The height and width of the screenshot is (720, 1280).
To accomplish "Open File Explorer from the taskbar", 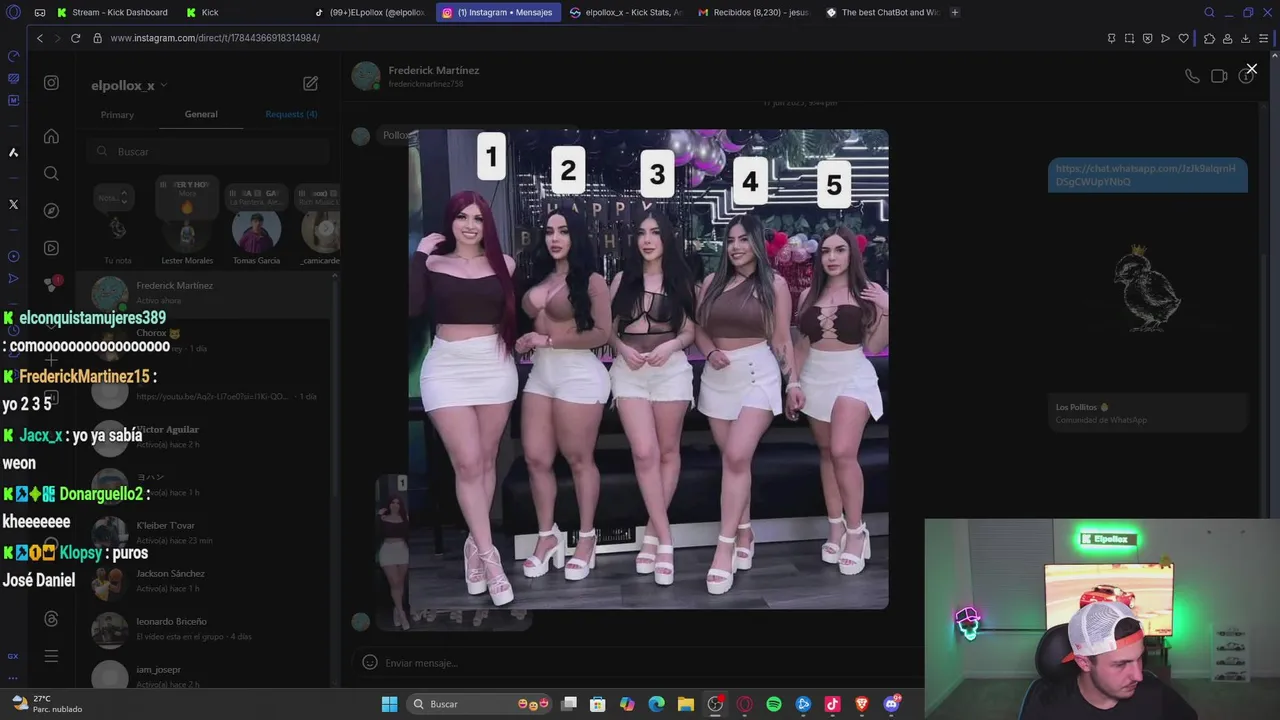I will pos(685,704).
